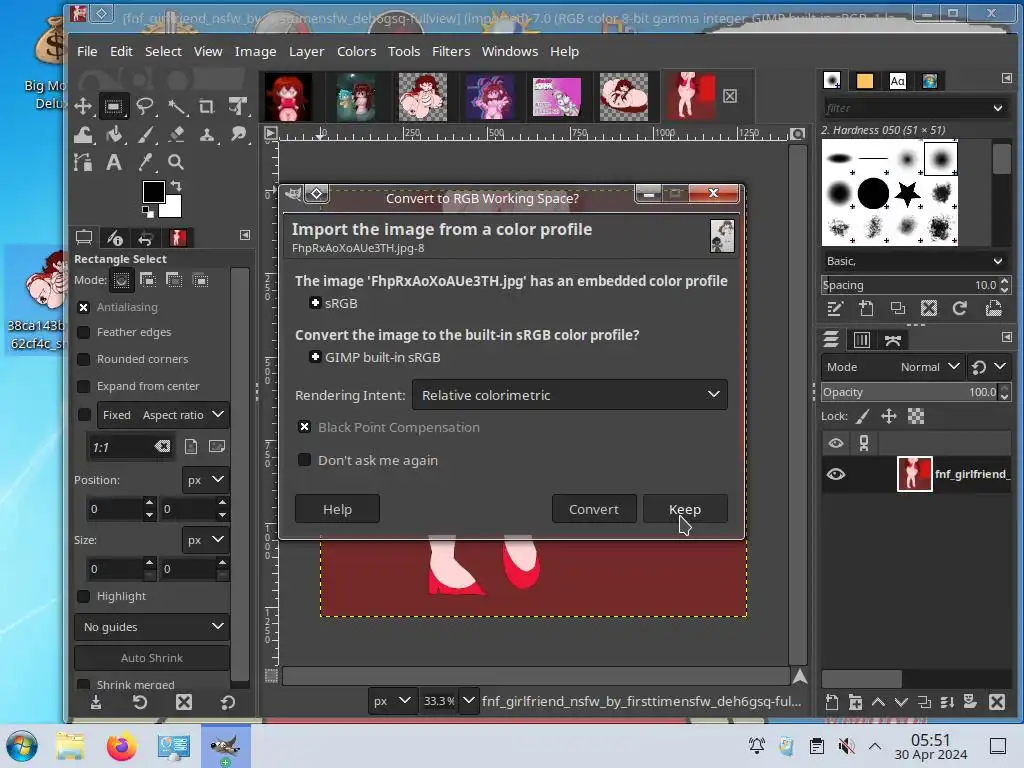This screenshot has width=1024, height=768.
Task: Select the Fuzzy Select wand tool
Action: tap(176, 106)
